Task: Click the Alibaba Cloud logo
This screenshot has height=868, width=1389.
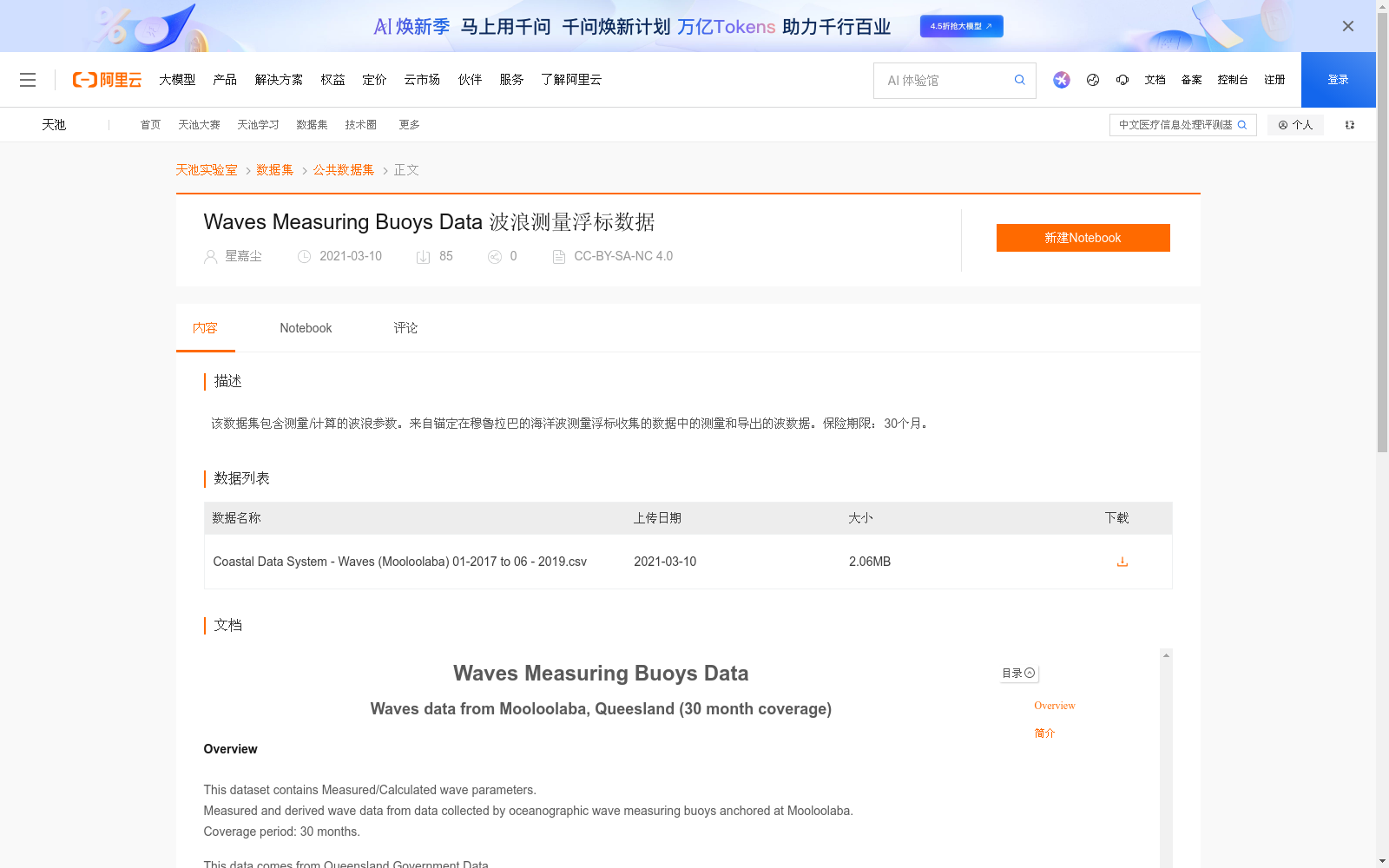Action: (107, 80)
